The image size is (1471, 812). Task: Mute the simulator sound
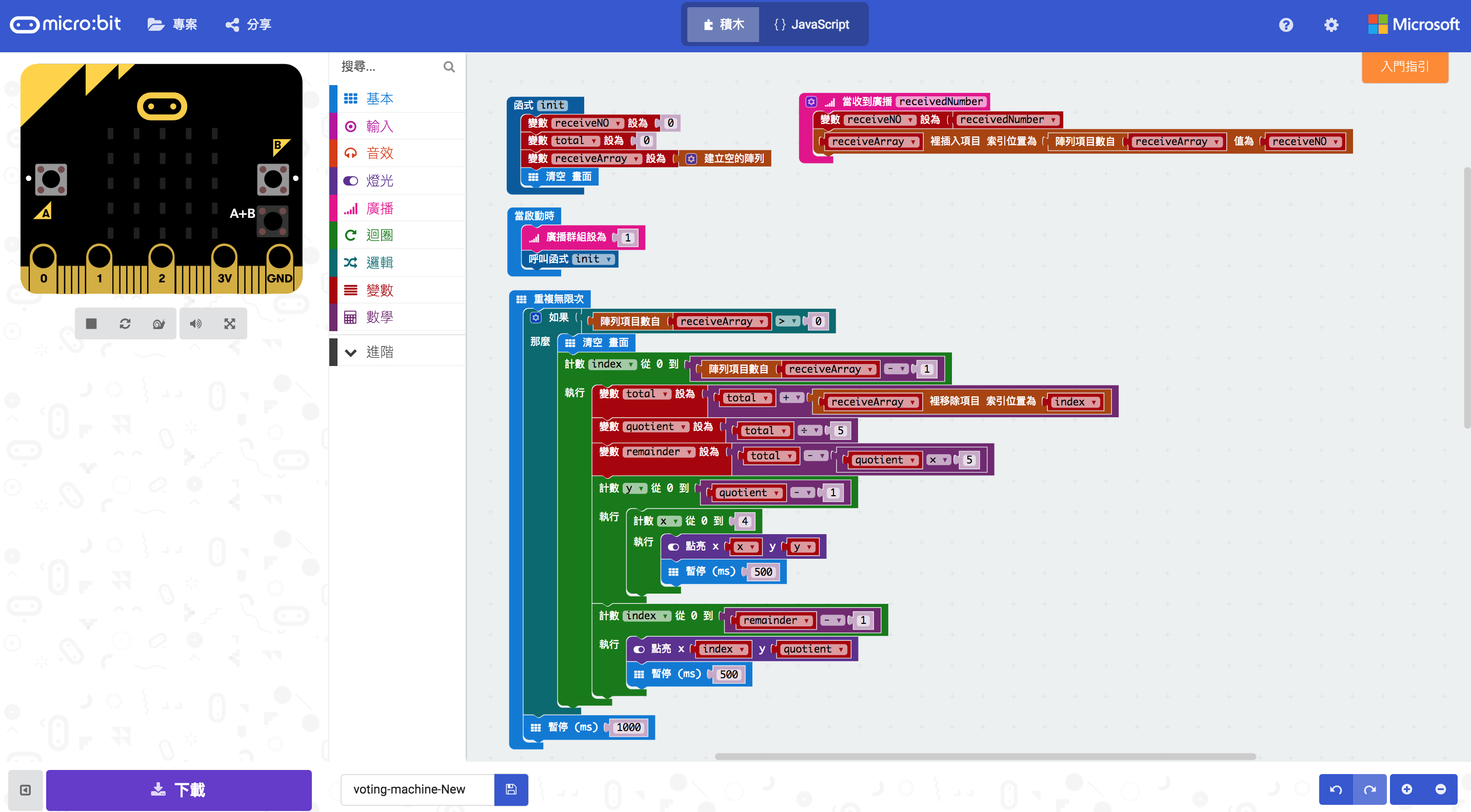click(x=196, y=323)
